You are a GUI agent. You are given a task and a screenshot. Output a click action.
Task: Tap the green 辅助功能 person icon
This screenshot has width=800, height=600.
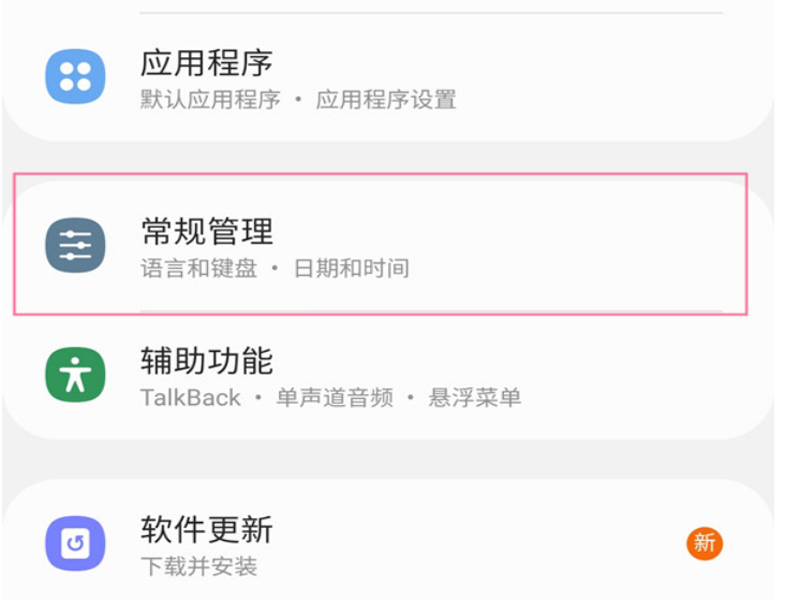point(75,375)
